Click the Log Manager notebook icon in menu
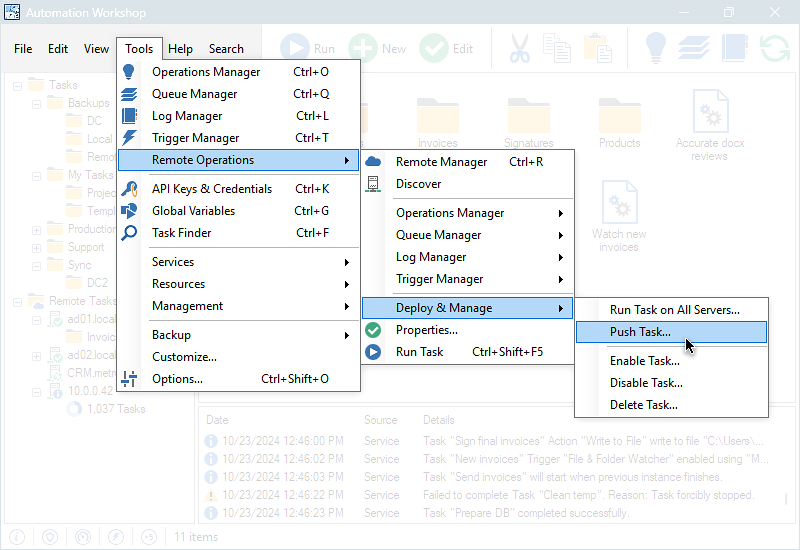This screenshot has height=550, width=800. click(x=129, y=116)
